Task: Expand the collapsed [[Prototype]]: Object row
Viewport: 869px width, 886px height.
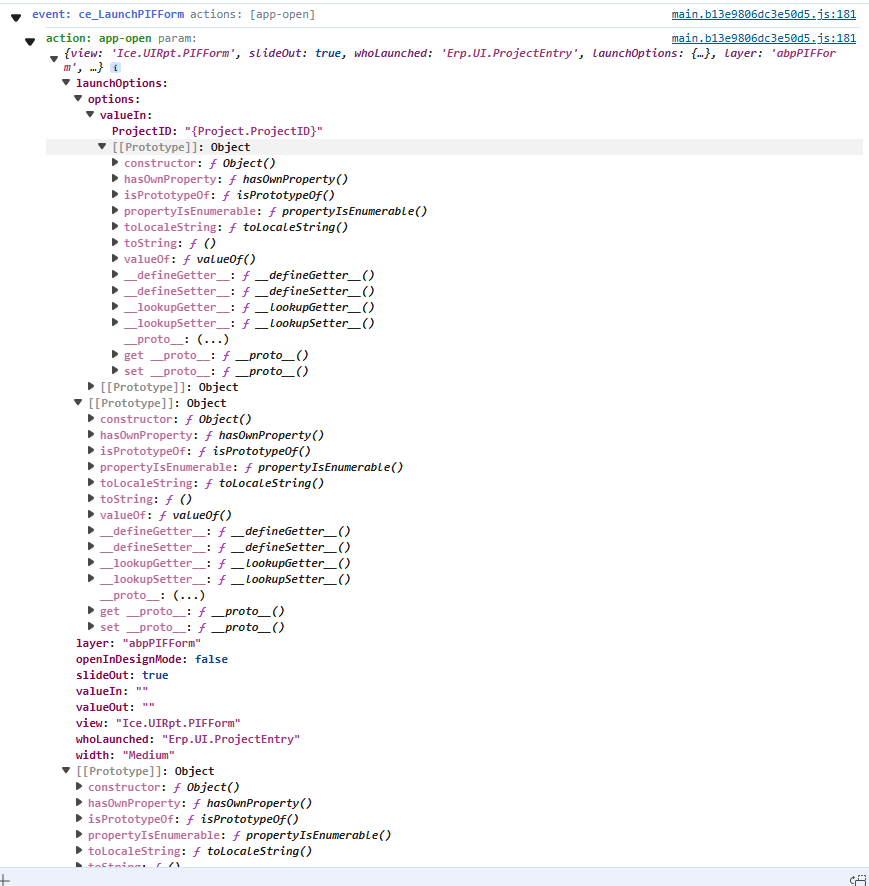Action: [x=91, y=386]
